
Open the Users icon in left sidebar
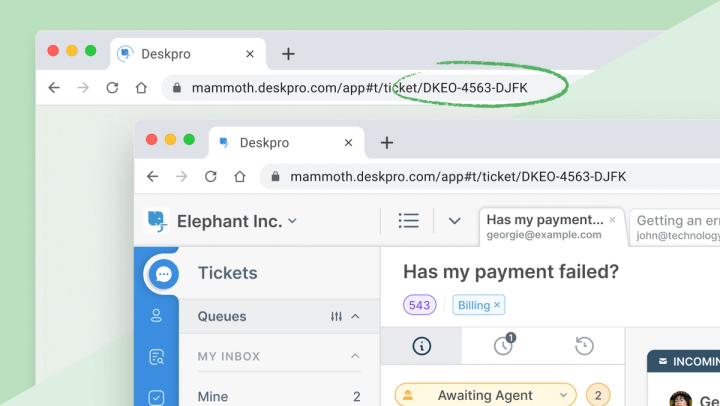156,316
